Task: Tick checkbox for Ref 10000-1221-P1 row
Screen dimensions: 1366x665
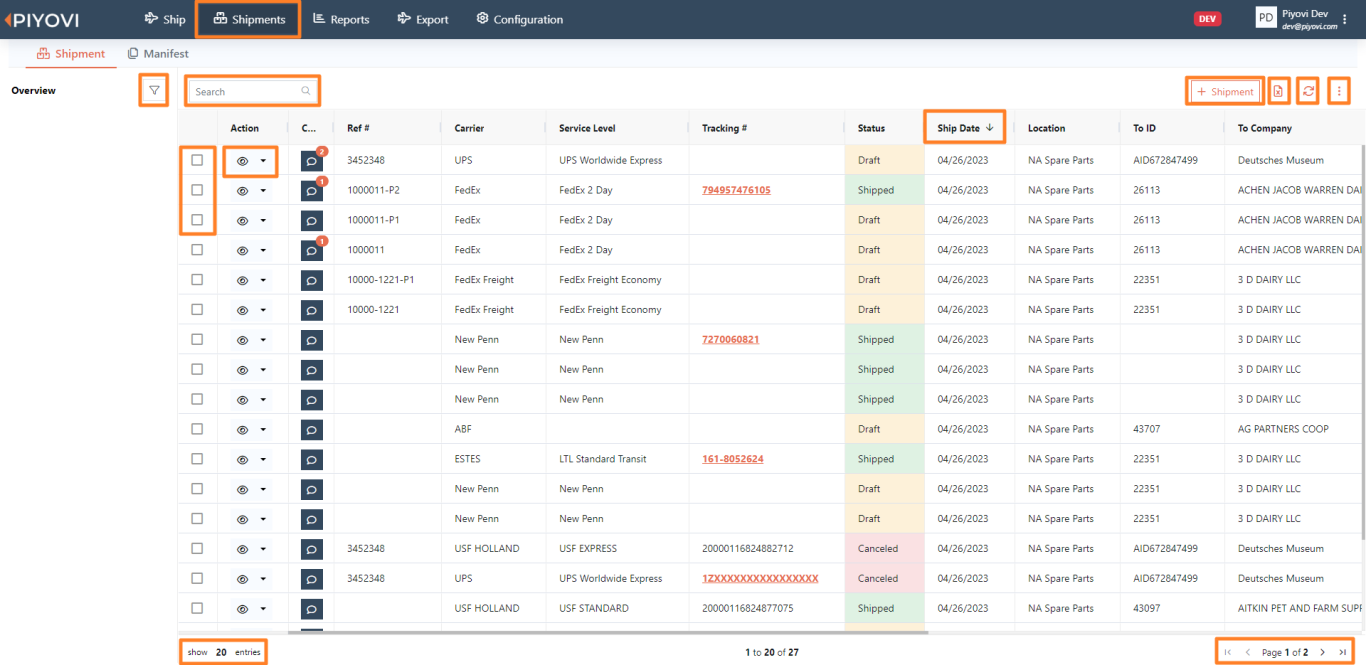Action: click(197, 280)
